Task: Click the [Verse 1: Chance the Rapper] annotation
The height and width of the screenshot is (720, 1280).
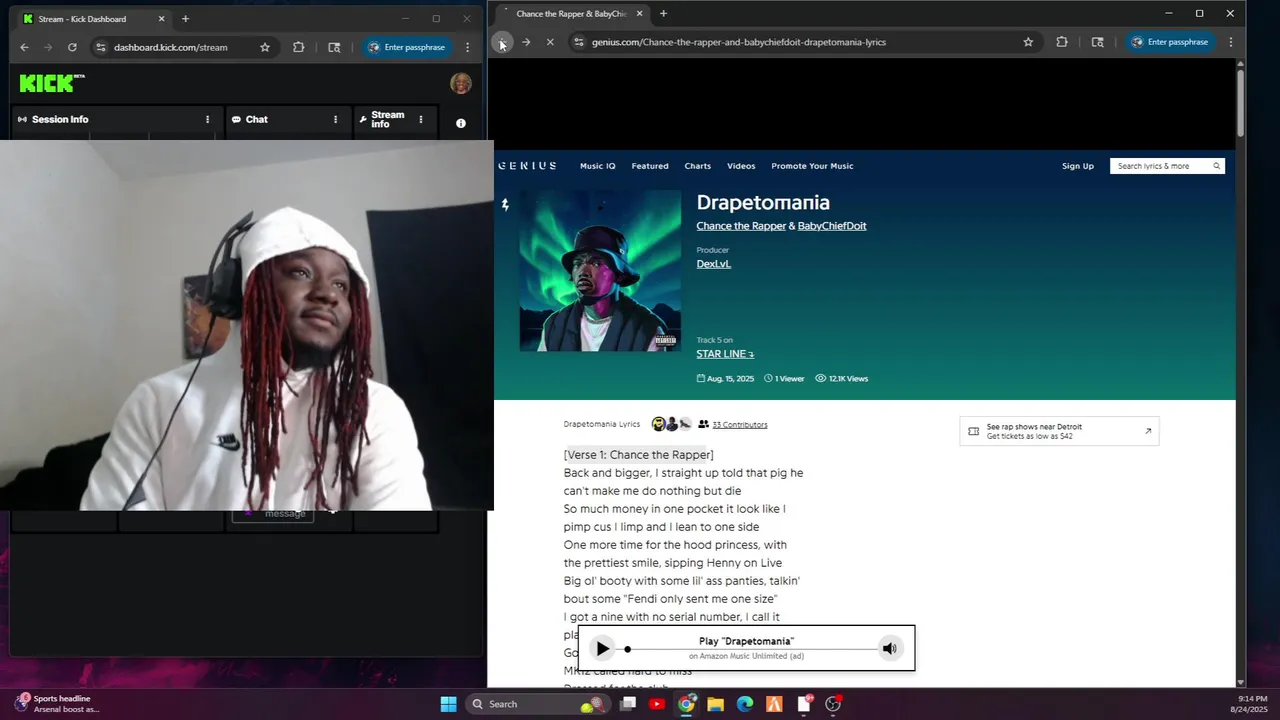Action: tap(638, 455)
